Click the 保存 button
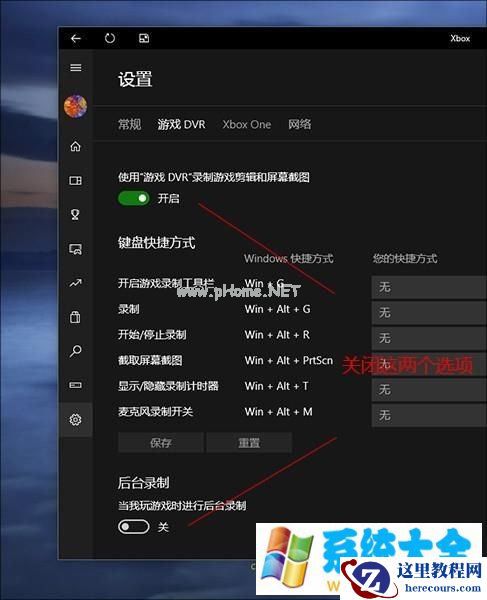487x600 pixels. [161, 443]
